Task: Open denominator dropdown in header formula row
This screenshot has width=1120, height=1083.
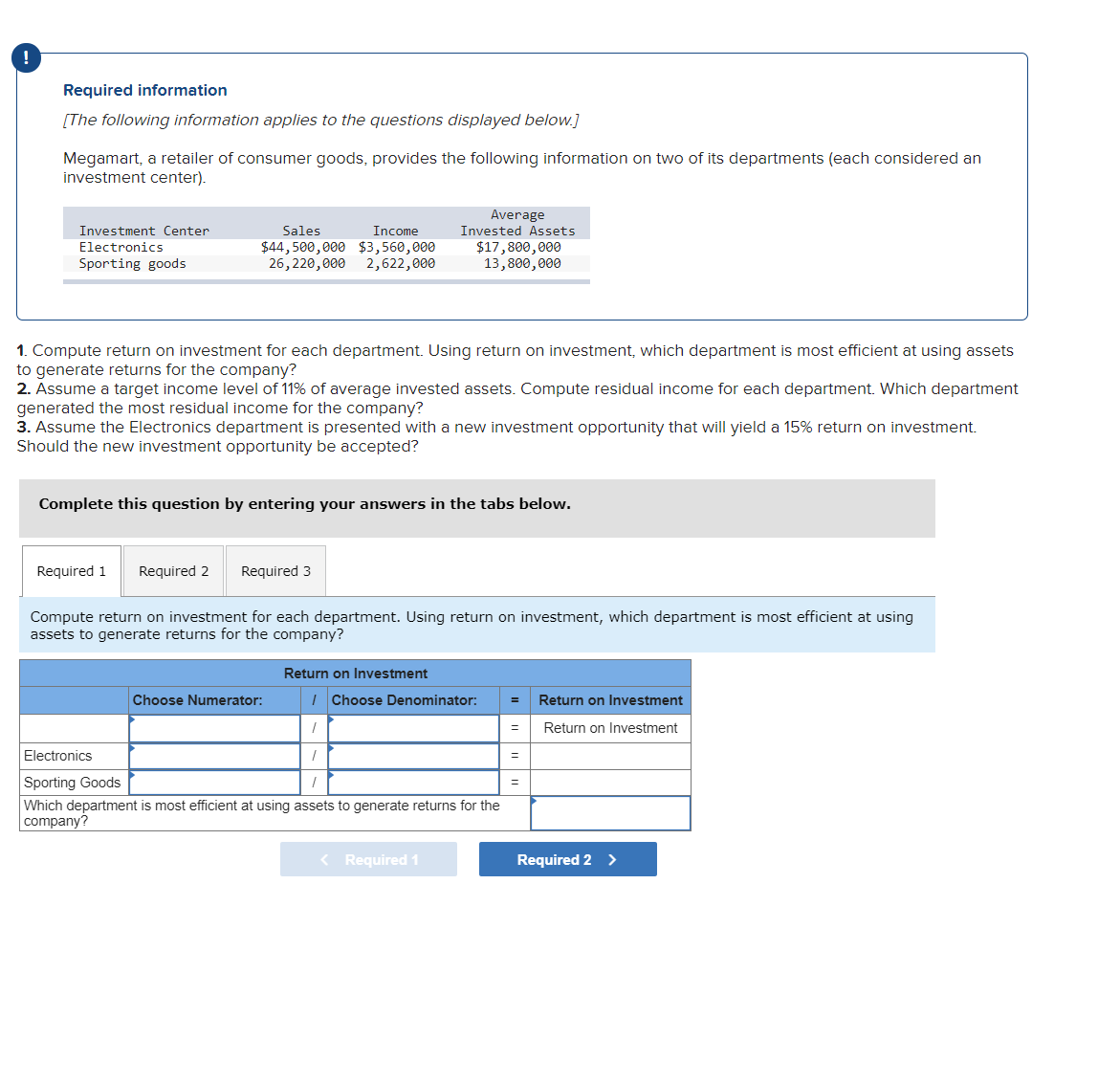Action: click(x=413, y=728)
